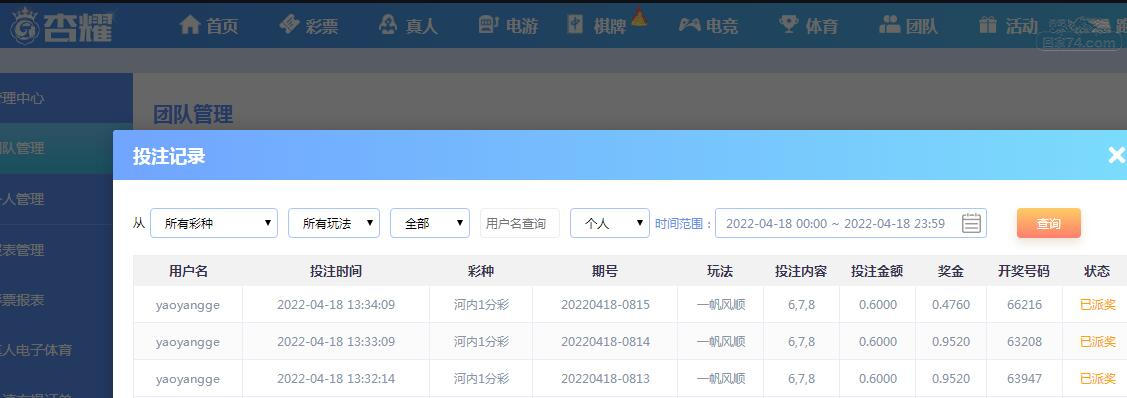Click 已派奖 status for issue 0815
The width and height of the screenshot is (1127, 398).
click(x=1098, y=305)
